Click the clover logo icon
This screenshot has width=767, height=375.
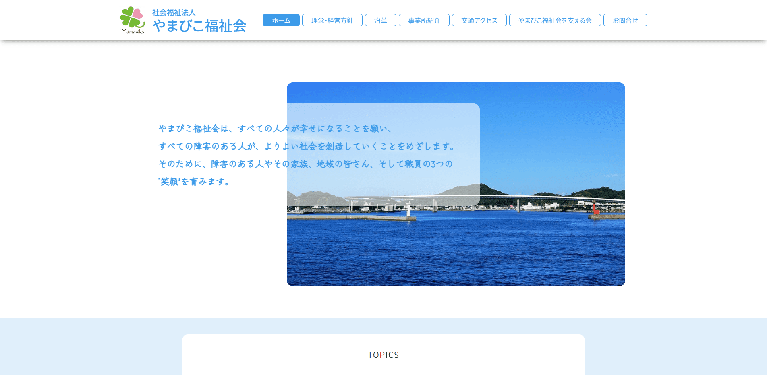(132, 20)
